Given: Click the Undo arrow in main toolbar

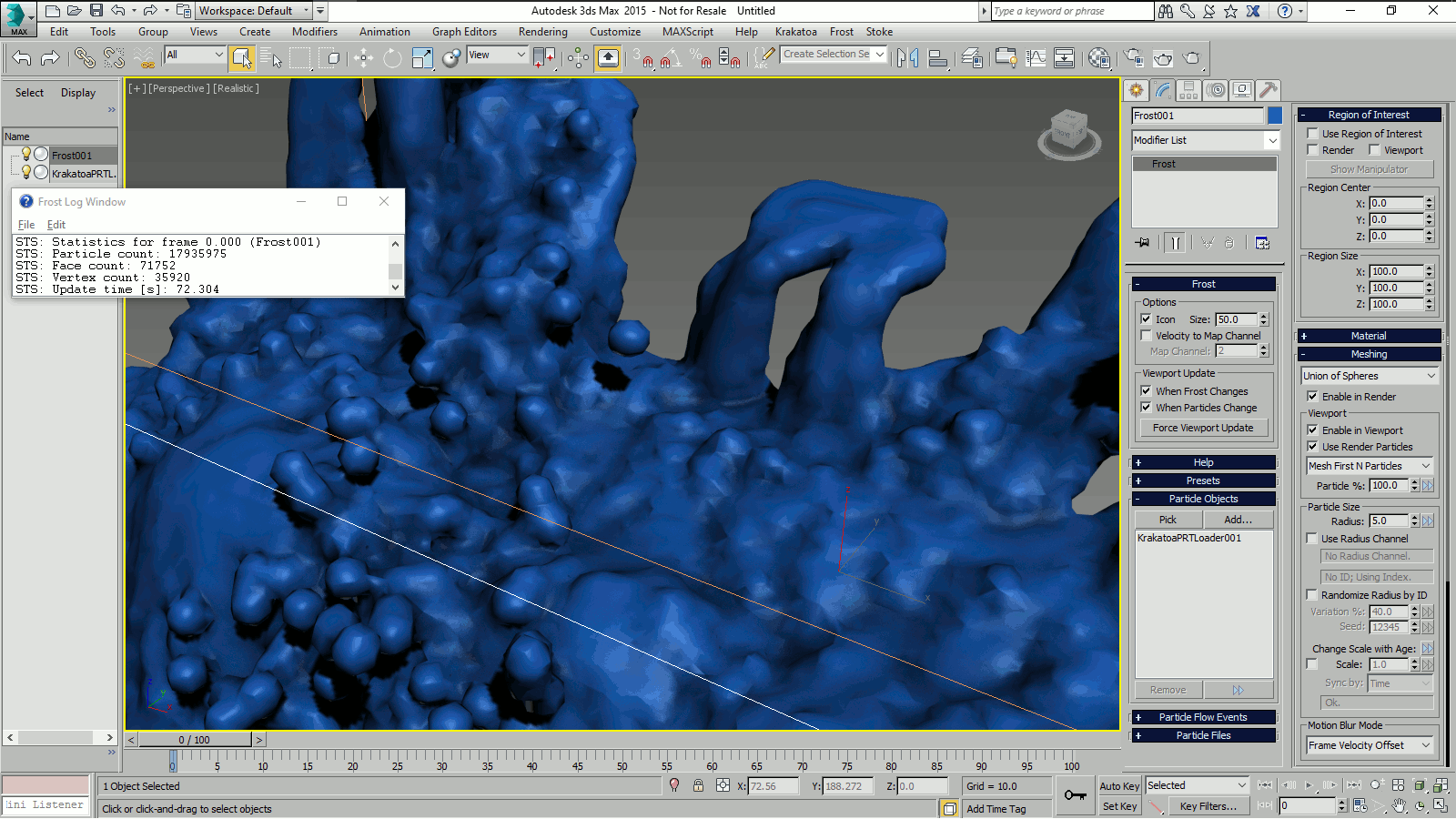Looking at the screenshot, I should [x=22, y=58].
